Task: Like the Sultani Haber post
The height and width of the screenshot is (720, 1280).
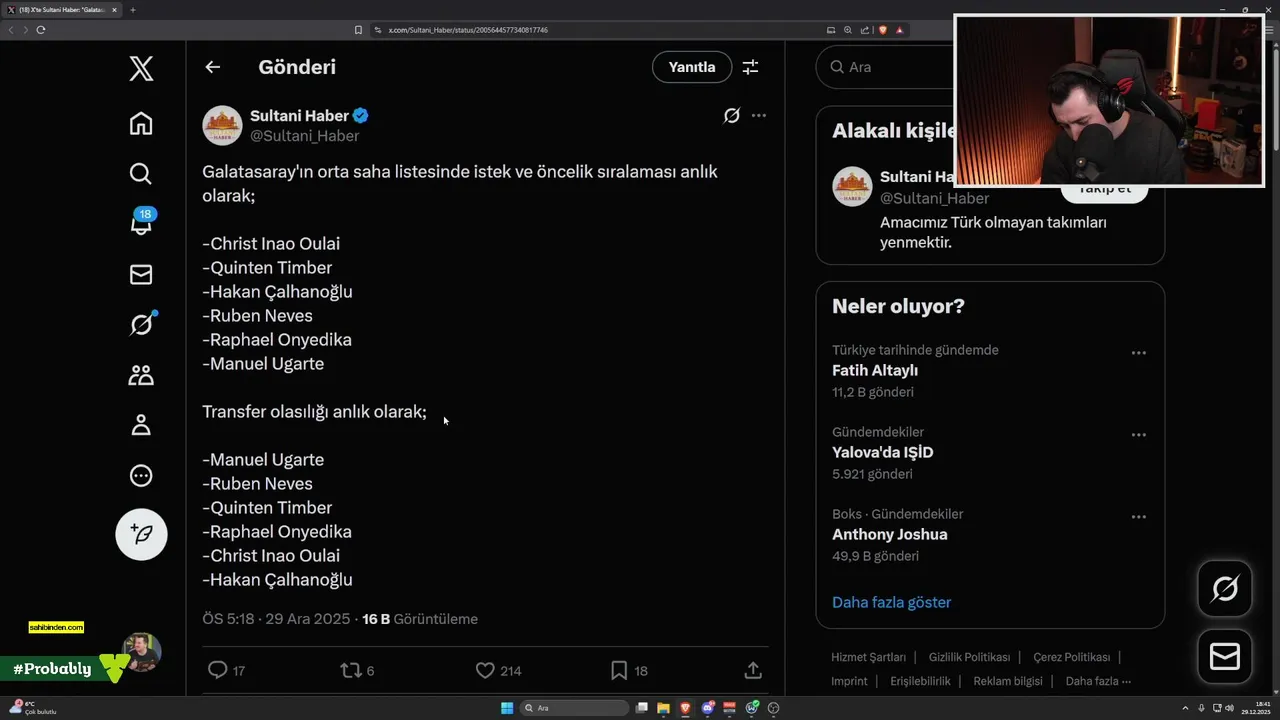Action: [x=485, y=670]
